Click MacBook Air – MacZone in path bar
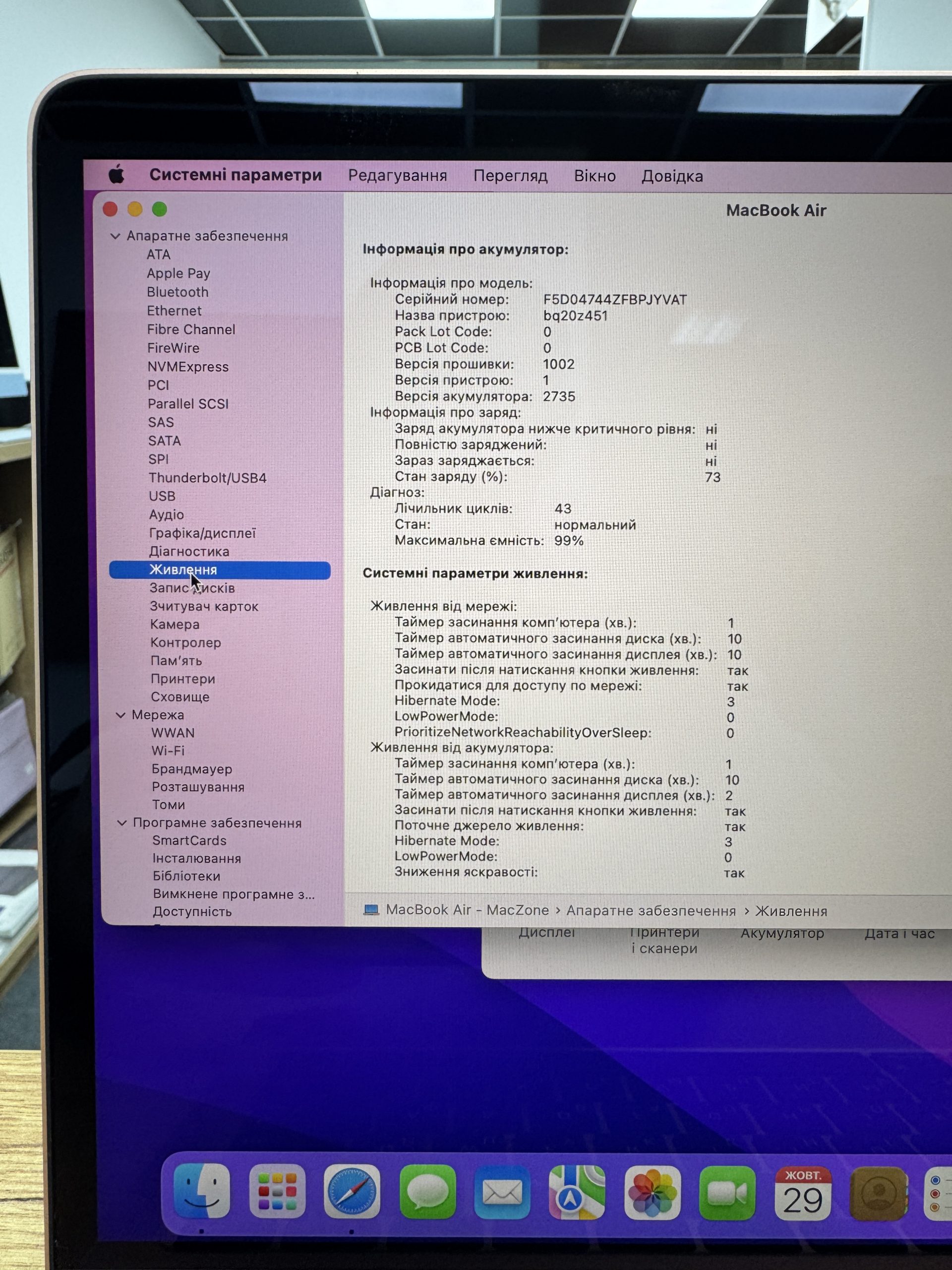This screenshot has width=952, height=1270. click(x=467, y=910)
